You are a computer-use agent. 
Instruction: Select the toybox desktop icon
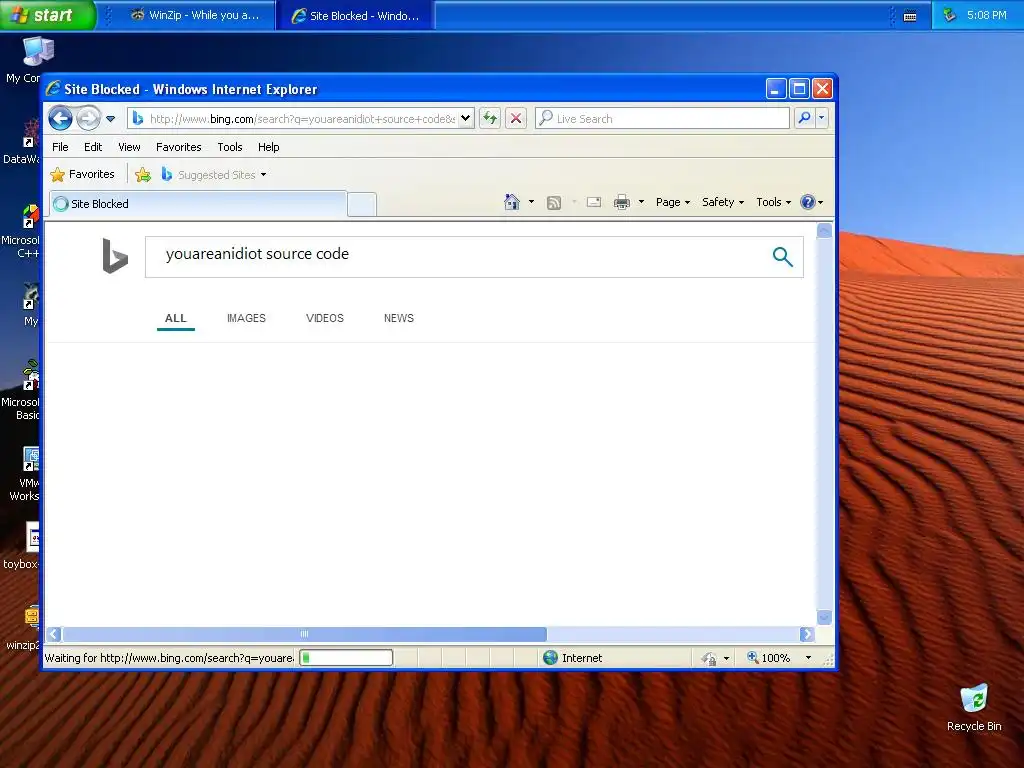[x=22, y=546]
